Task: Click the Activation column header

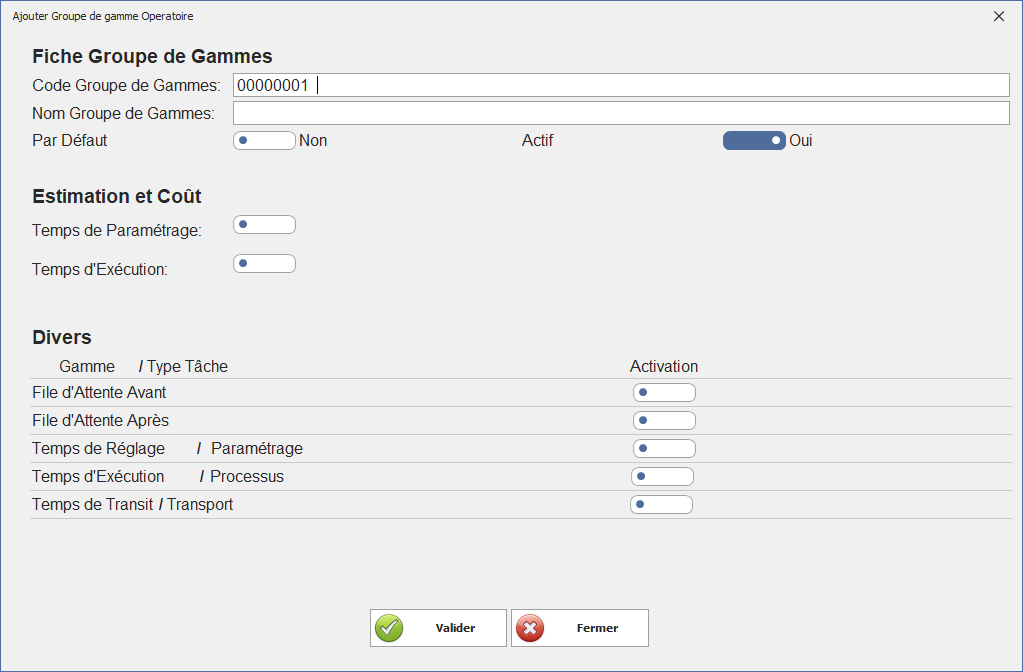Action: [x=664, y=367]
